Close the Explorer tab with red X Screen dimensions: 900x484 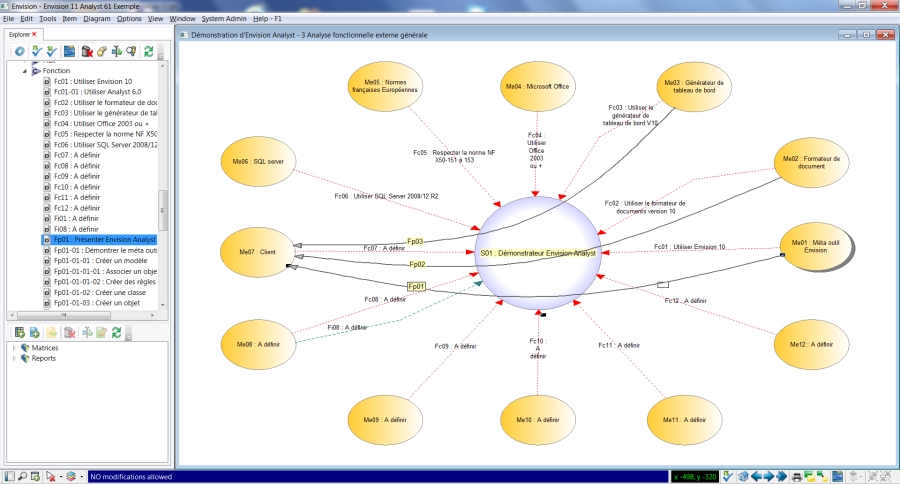(34, 34)
